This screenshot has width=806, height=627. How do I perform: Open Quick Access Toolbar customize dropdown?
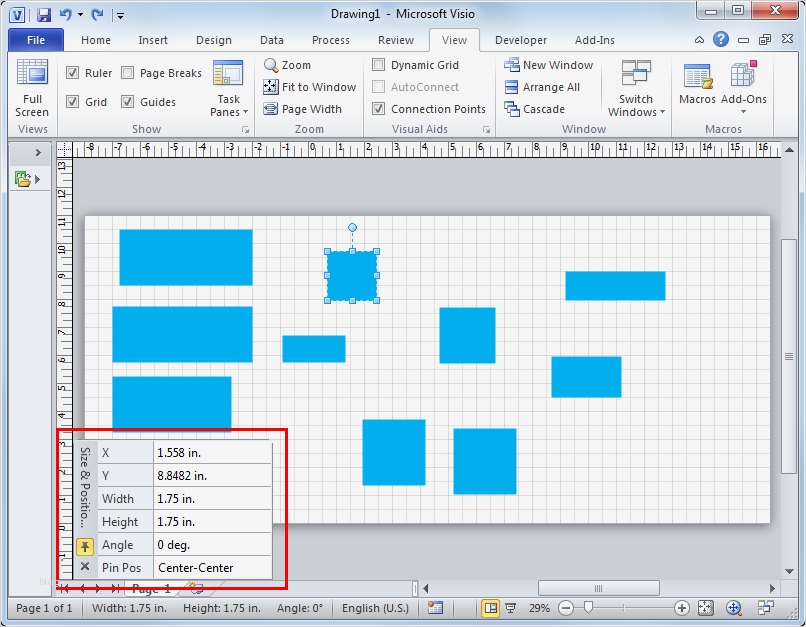(120, 15)
